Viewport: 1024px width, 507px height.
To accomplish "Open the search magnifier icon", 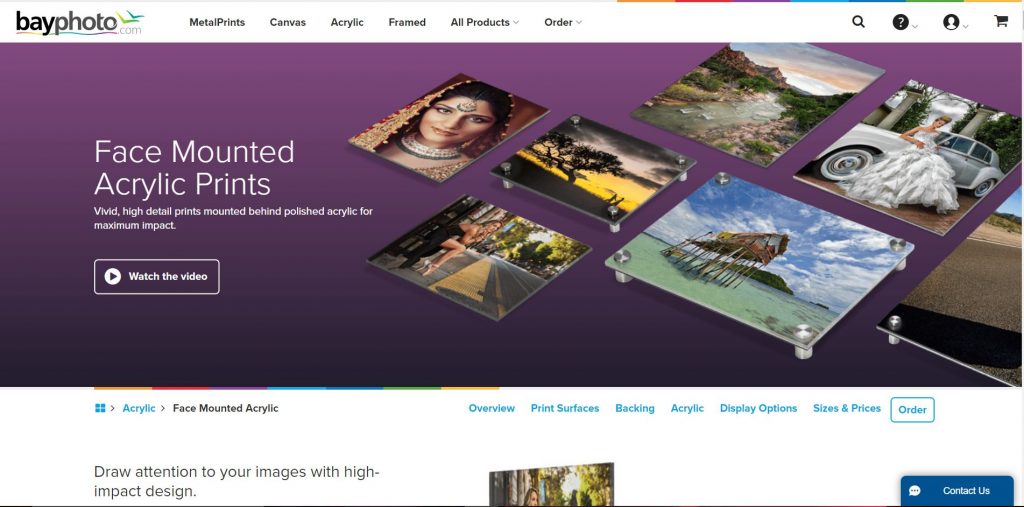I will 858,22.
